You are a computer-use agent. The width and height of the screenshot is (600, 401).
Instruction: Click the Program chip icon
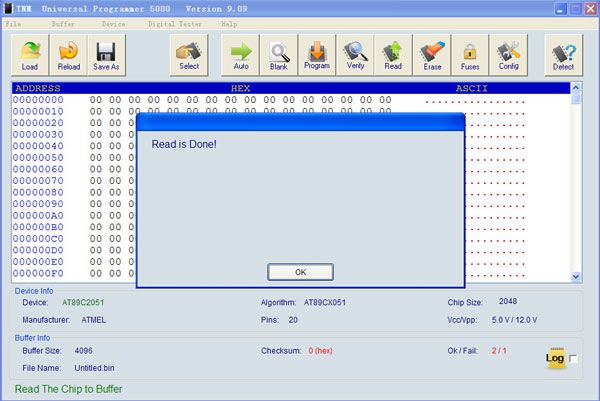click(x=317, y=54)
